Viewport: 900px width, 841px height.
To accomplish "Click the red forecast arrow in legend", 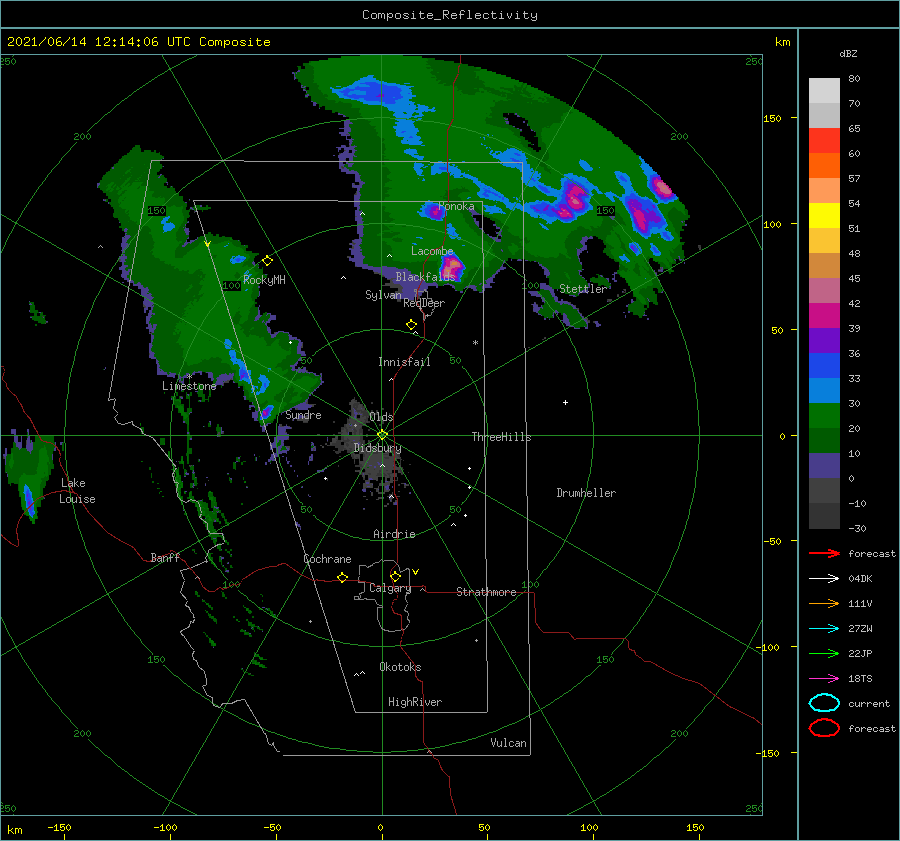I will pyautogui.click(x=824, y=553).
